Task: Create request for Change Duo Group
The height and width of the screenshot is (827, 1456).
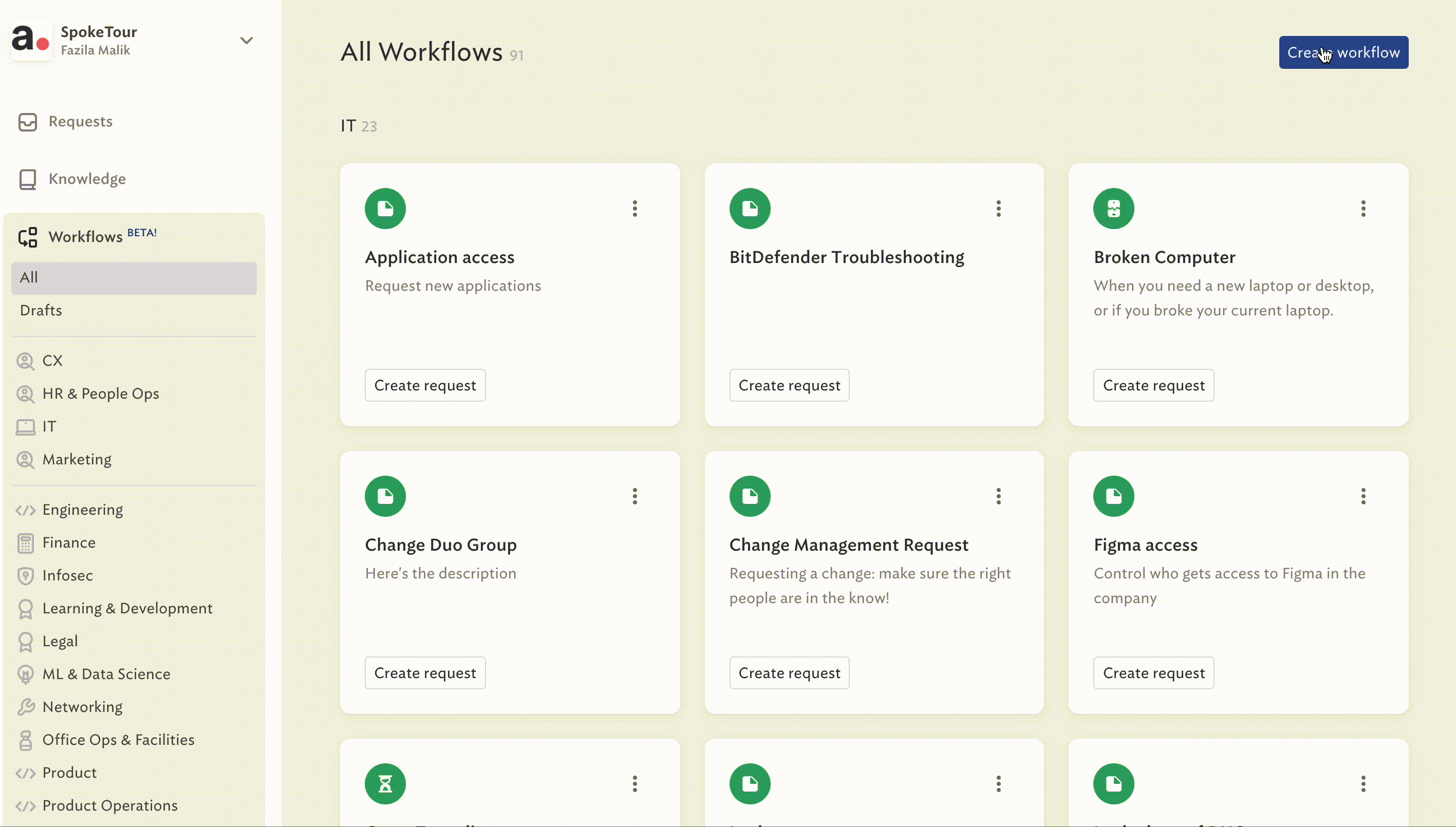Action: tap(425, 673)
